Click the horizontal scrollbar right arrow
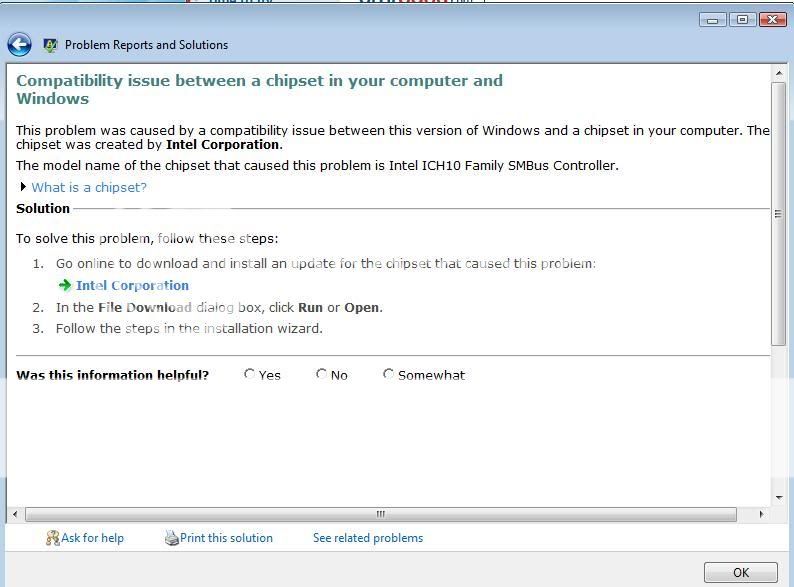 (x=761, y=514)
